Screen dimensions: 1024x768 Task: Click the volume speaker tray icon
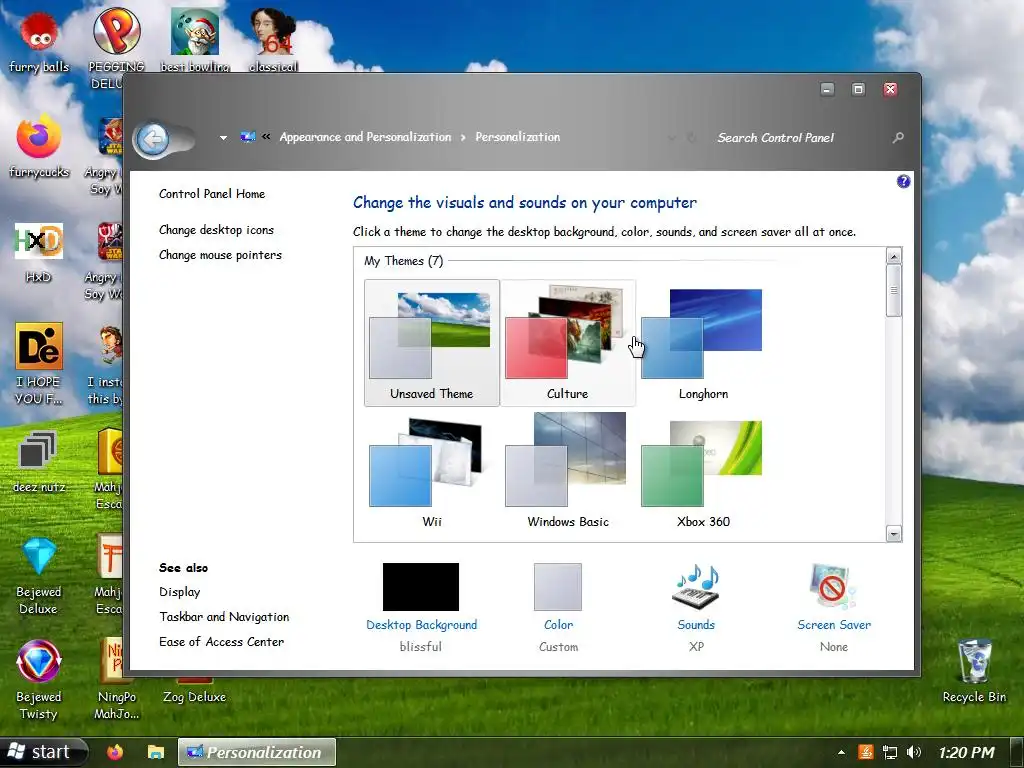tap(914, 752)
